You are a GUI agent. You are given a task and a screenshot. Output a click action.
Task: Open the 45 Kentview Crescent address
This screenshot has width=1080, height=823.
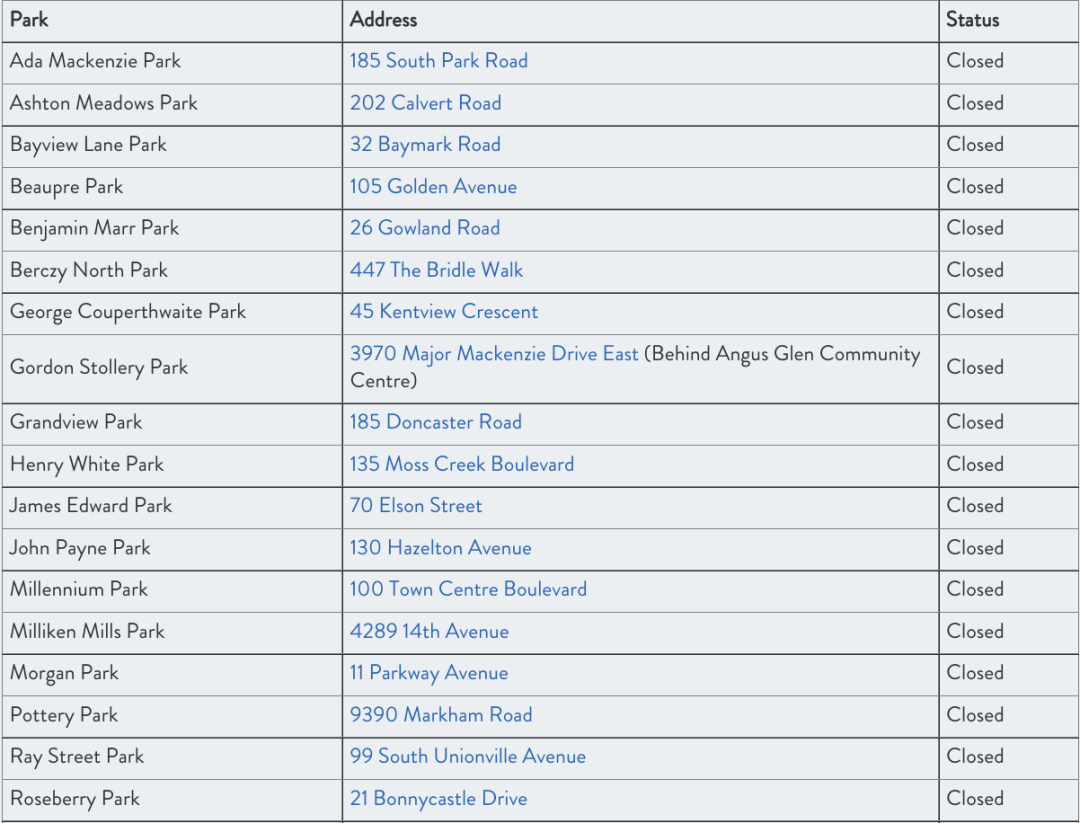pos(443,312)
